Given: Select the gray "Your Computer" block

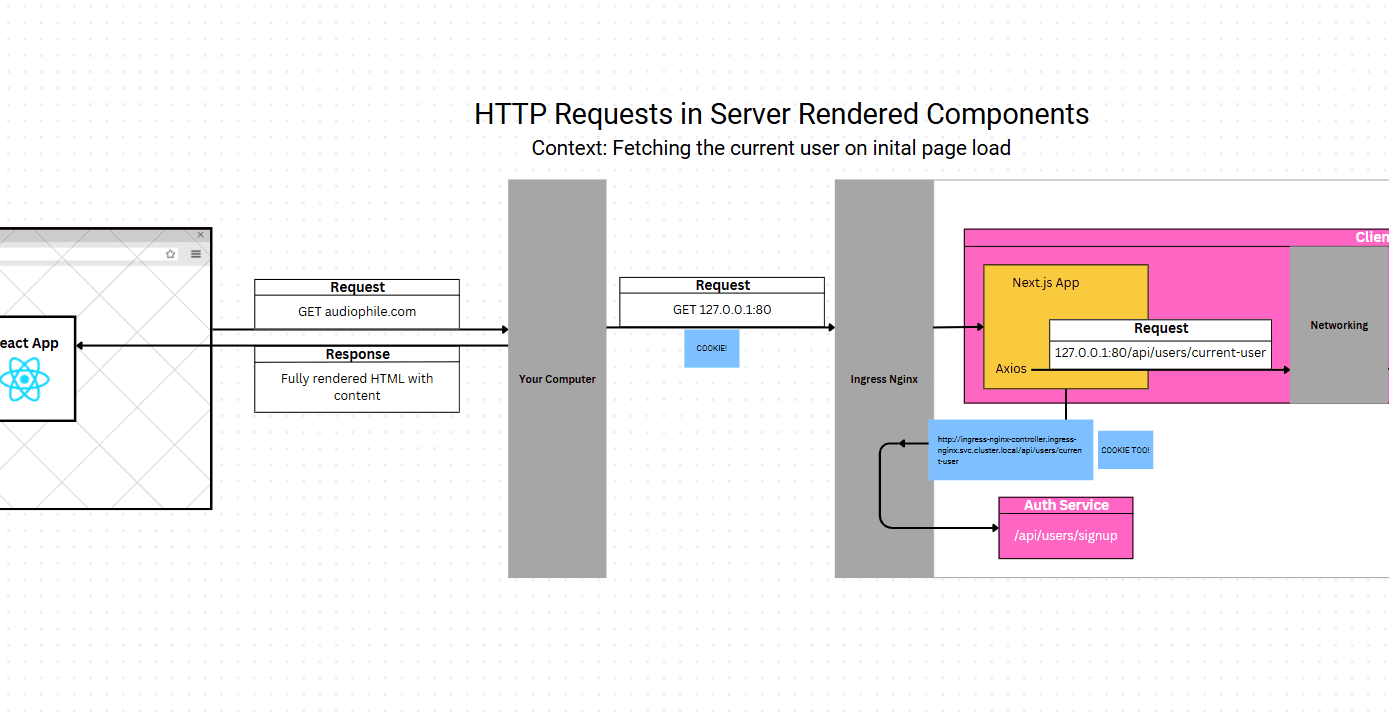Looking at the screenshot, I should coord(557,379).
